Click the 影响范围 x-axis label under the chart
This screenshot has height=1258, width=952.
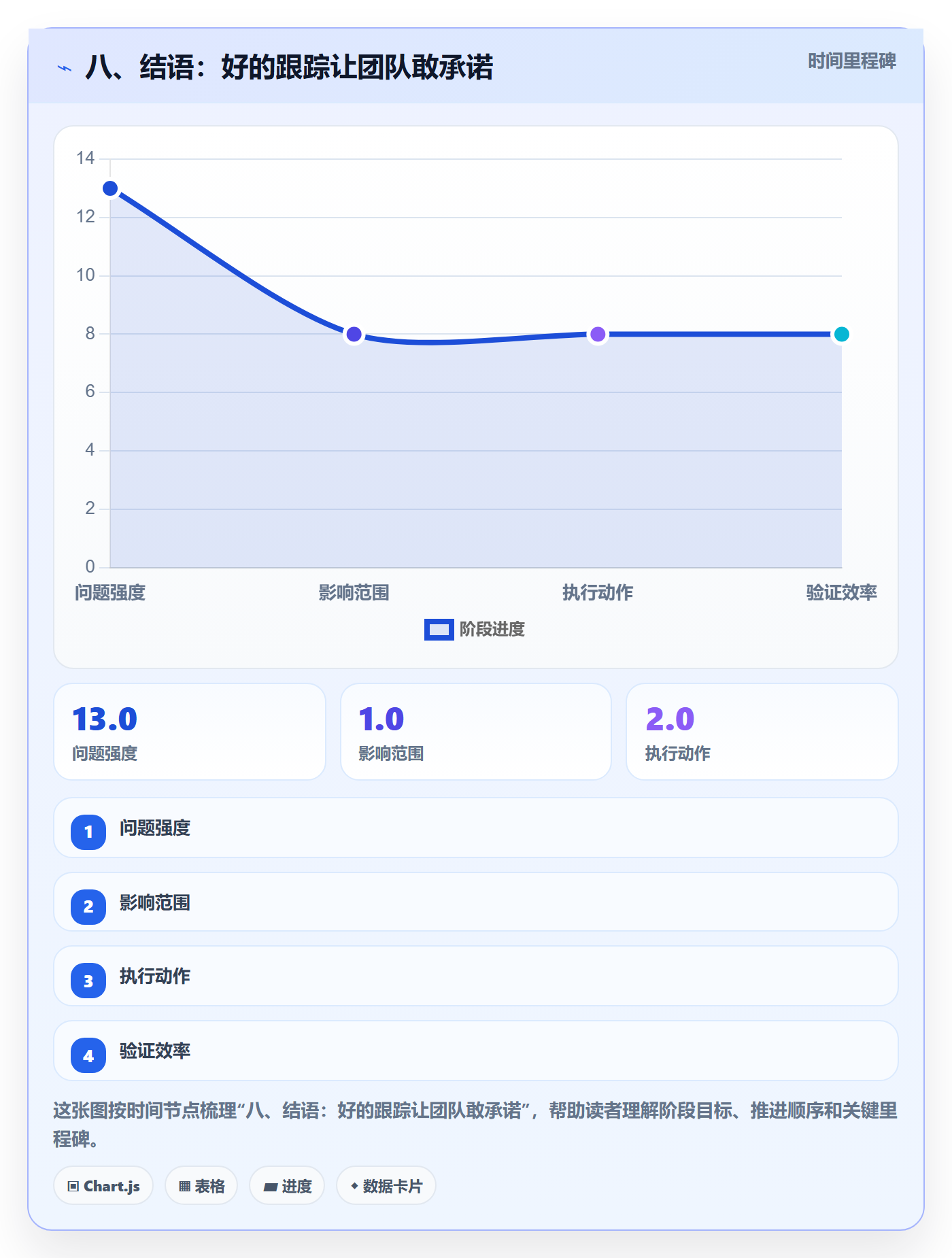(354, 593)
